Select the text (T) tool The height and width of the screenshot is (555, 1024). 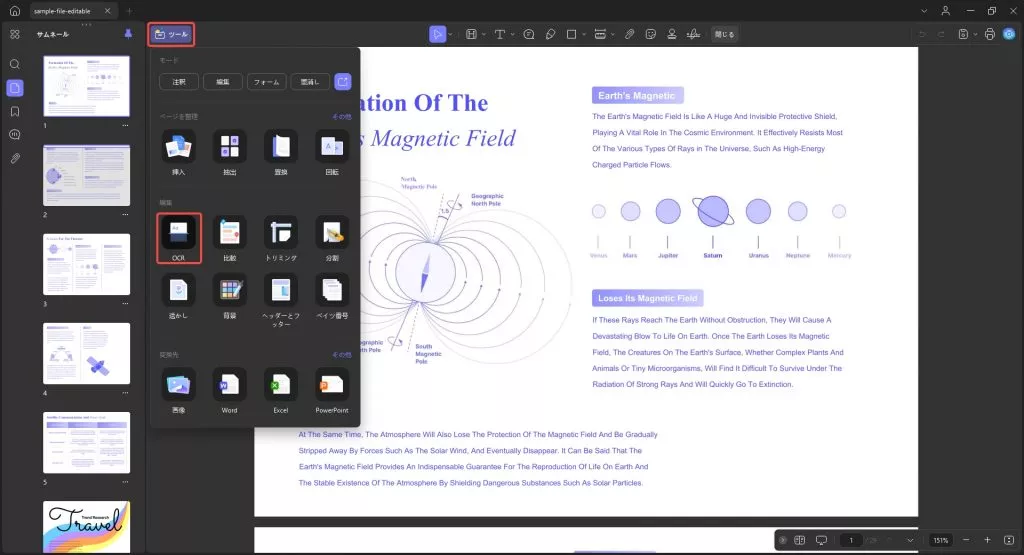tap(500, 34)
